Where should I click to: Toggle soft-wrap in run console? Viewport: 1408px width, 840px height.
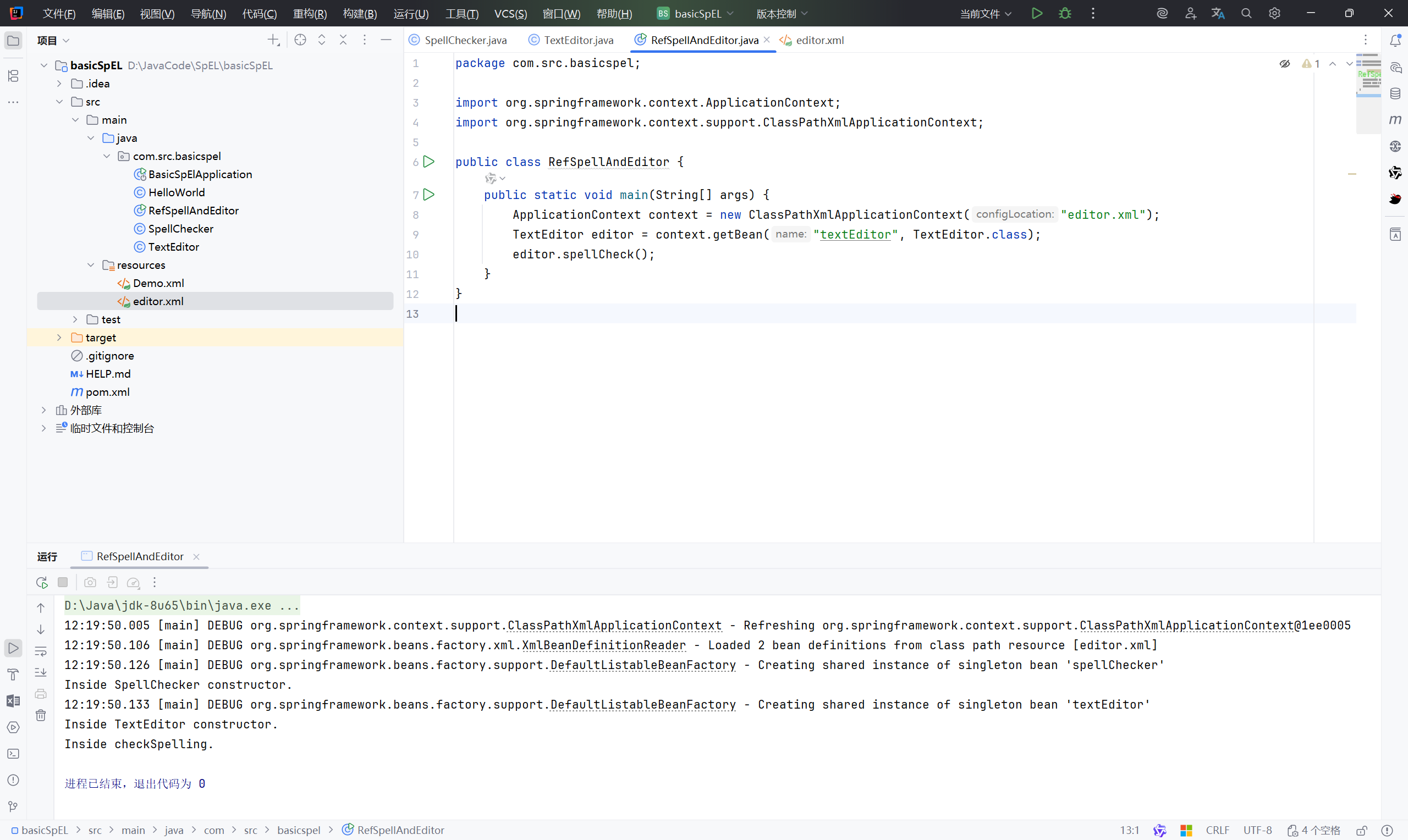pos(41,651)
